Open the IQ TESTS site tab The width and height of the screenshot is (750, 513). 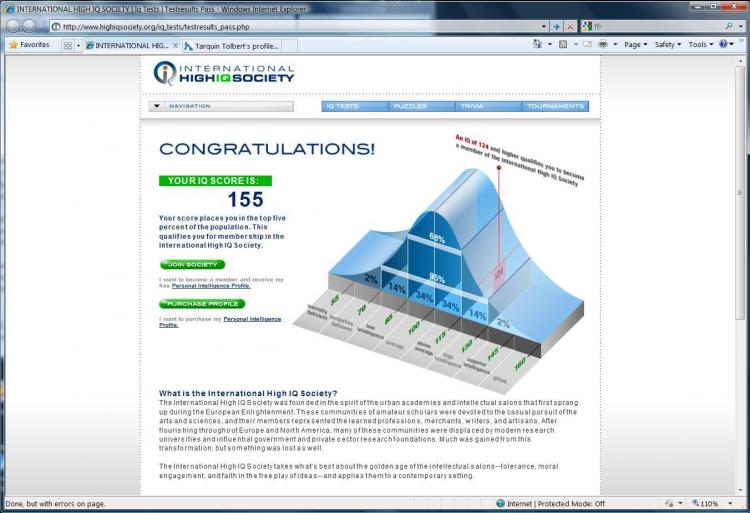(x=355, y=106)
